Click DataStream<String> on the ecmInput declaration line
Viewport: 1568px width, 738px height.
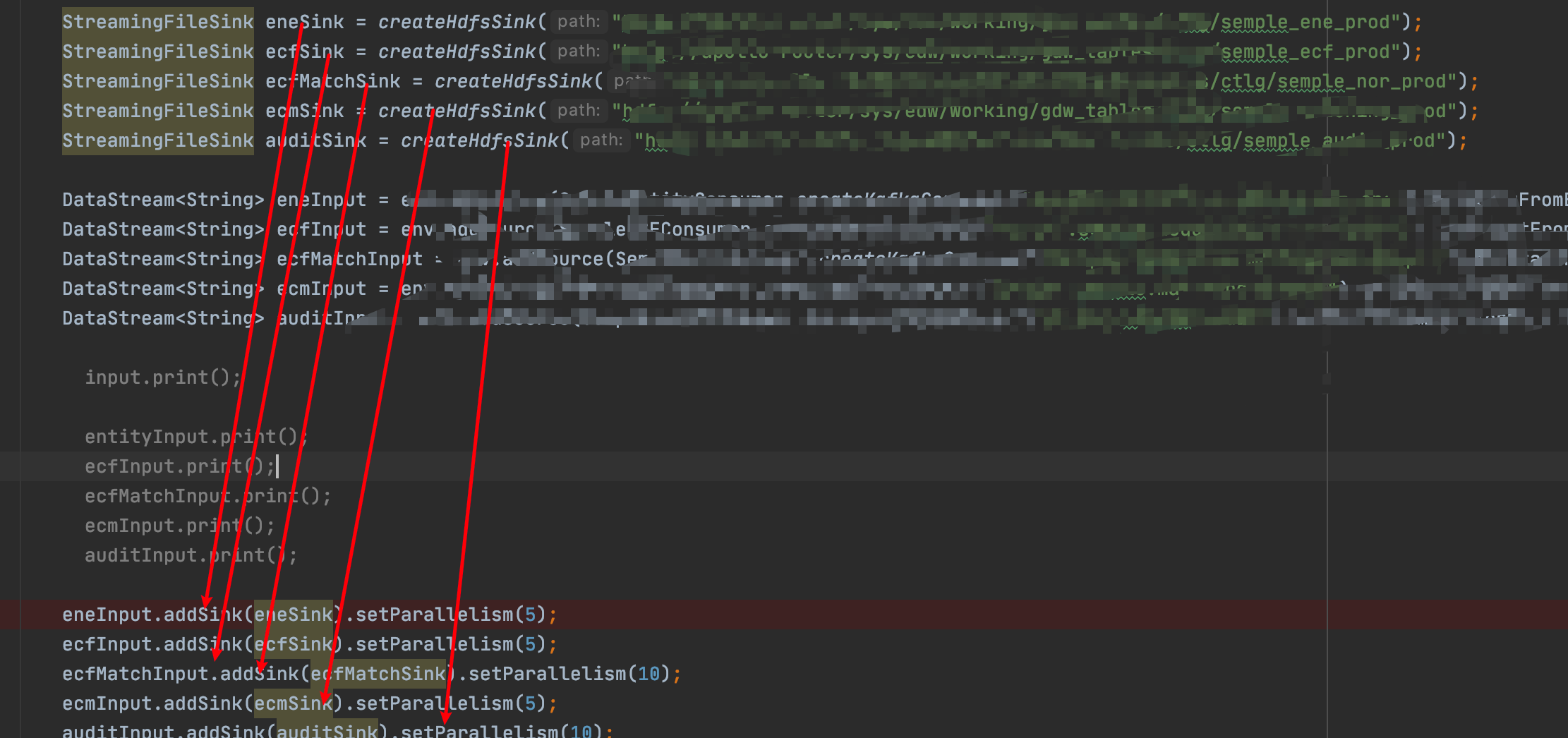163,289
